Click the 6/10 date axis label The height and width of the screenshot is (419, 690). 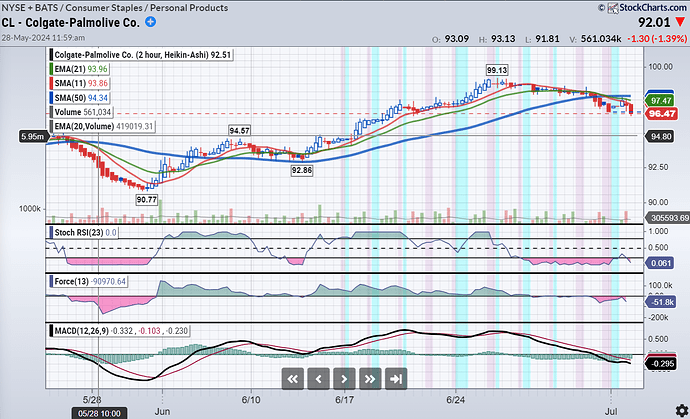tap(251, 400)
